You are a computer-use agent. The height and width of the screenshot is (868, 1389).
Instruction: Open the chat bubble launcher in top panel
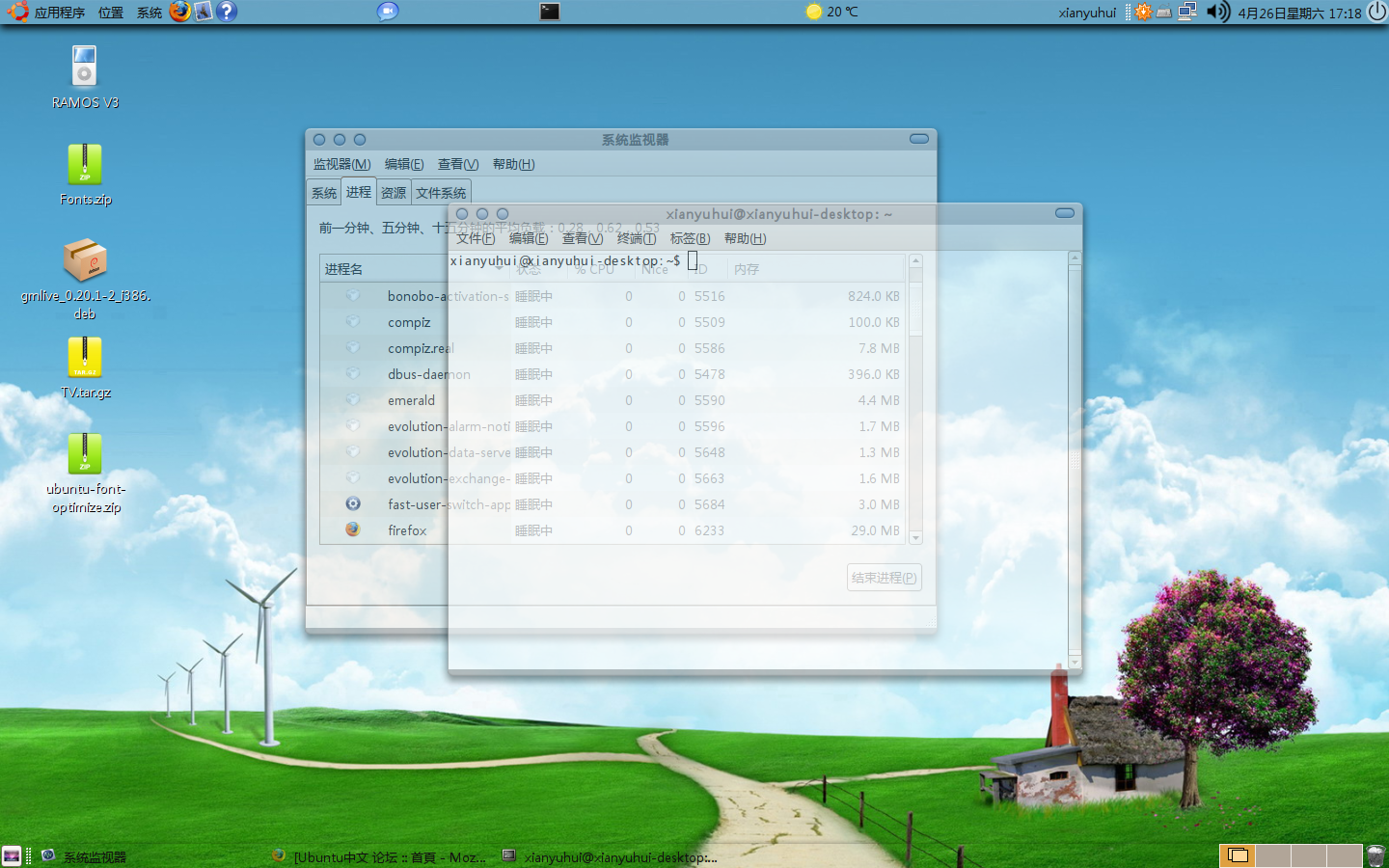[x=387, y=12]
